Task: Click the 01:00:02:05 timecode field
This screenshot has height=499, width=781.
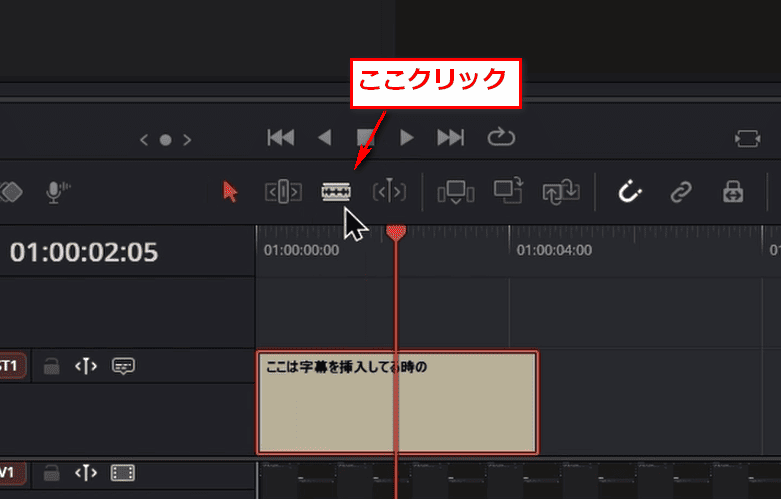Action: pyautogui.click(x=84, y=252)
